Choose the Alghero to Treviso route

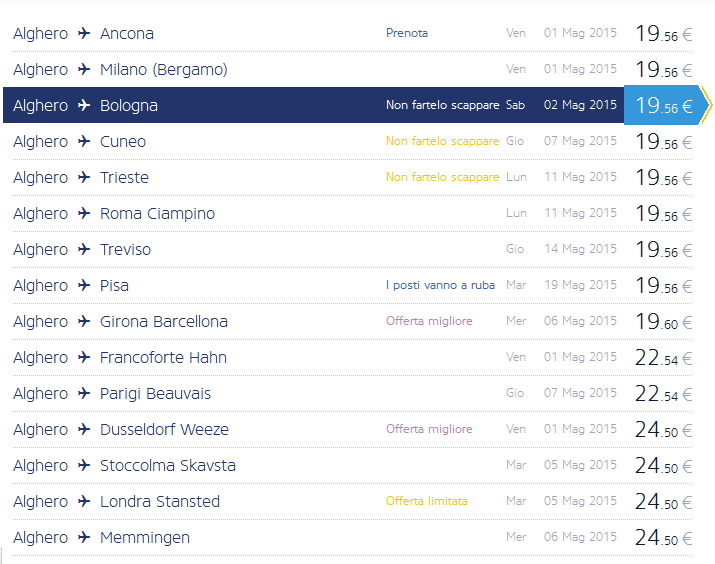tap(125, 250)
